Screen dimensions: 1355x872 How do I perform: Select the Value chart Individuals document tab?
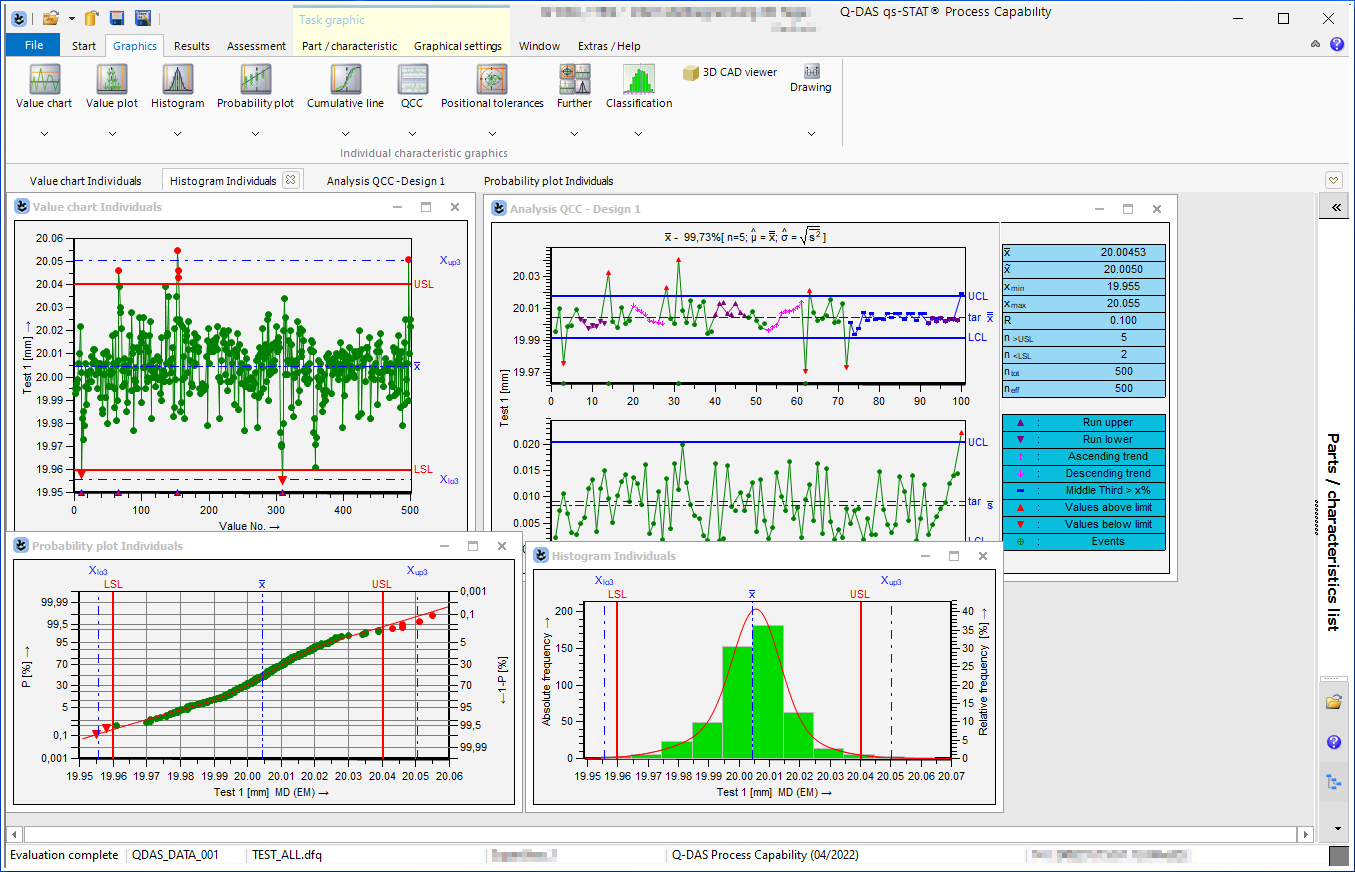[x=85, y=181]
